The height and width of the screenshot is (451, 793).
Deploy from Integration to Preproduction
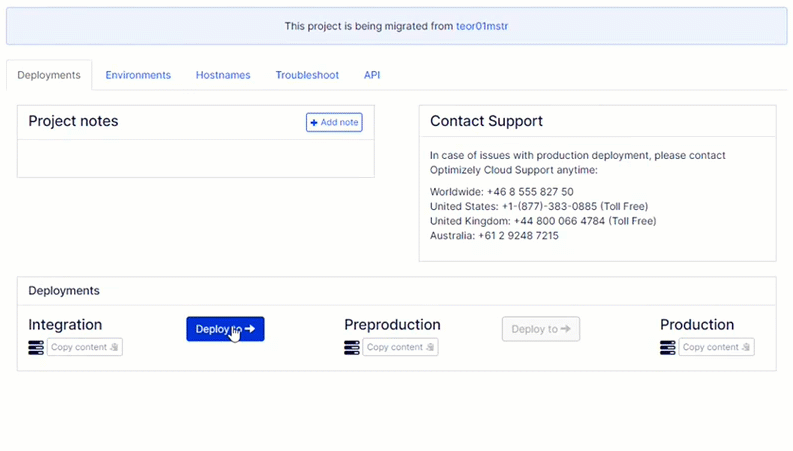225,329
